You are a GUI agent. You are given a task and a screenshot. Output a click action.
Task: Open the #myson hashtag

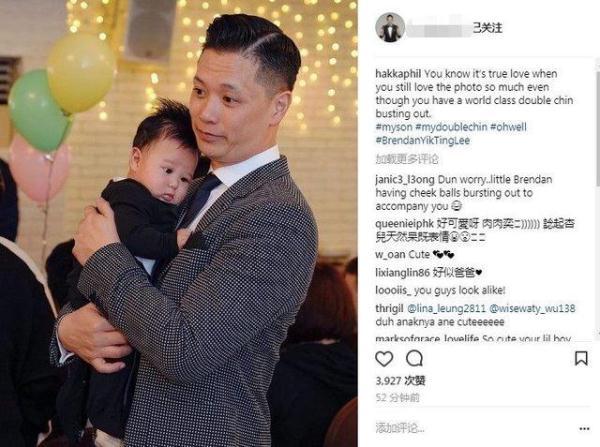coord(394,127)
